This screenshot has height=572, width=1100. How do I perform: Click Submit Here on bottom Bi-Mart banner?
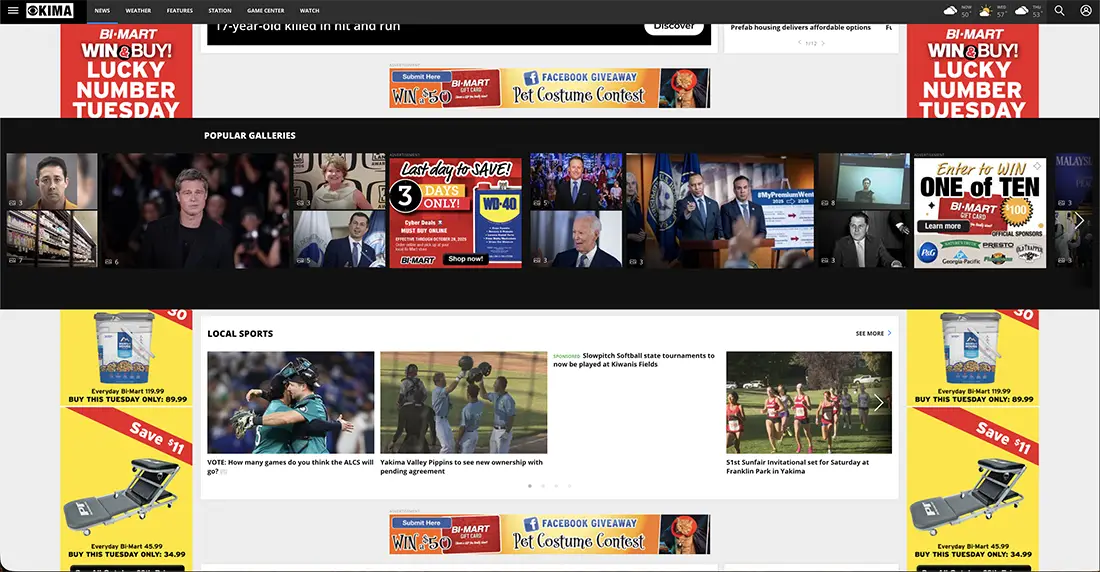click(421, 523)
